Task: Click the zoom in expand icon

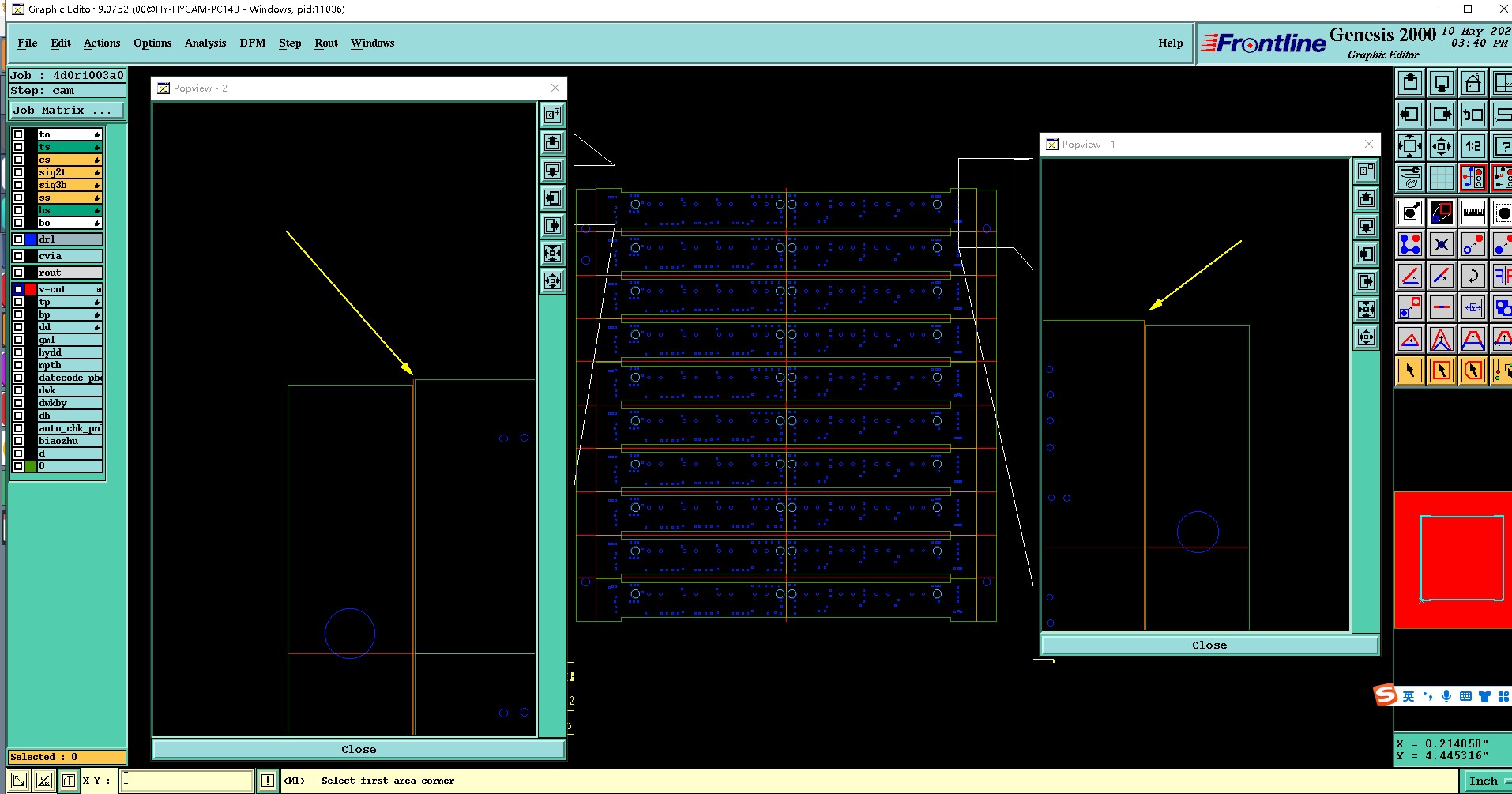Action: (x=1410, y=146)
